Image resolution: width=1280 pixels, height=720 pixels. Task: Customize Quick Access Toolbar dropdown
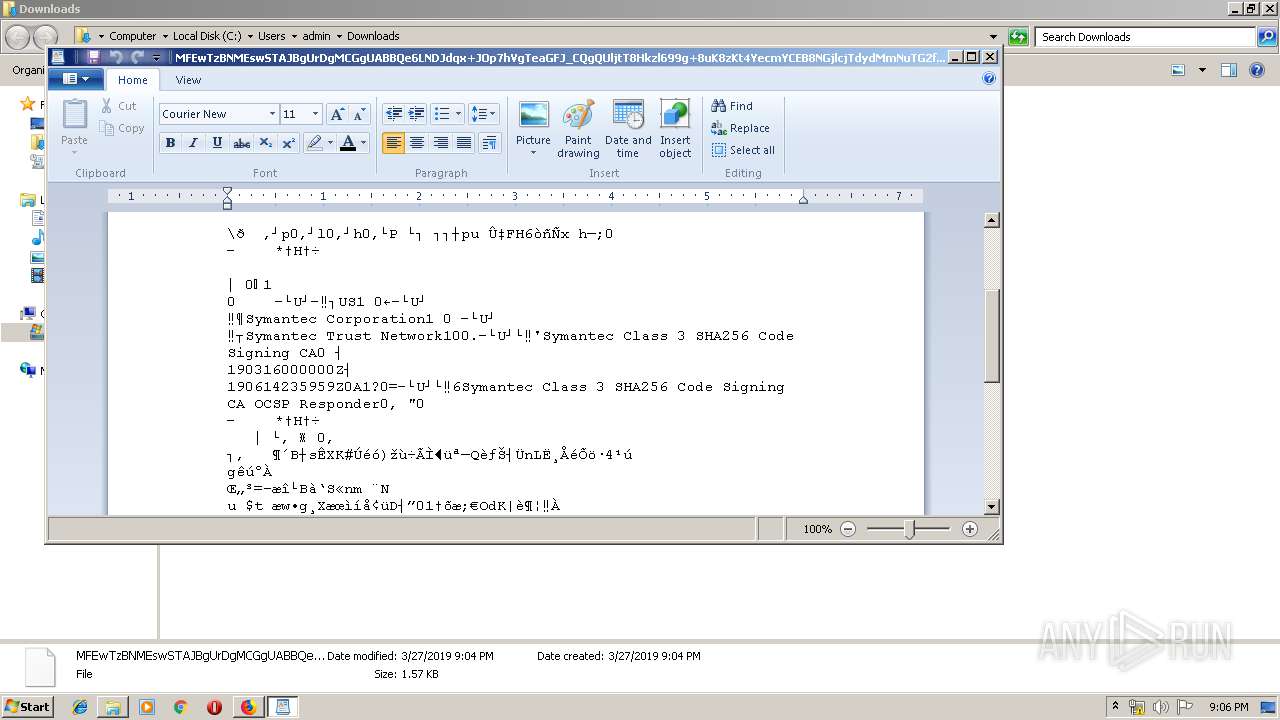click(155, 57)
